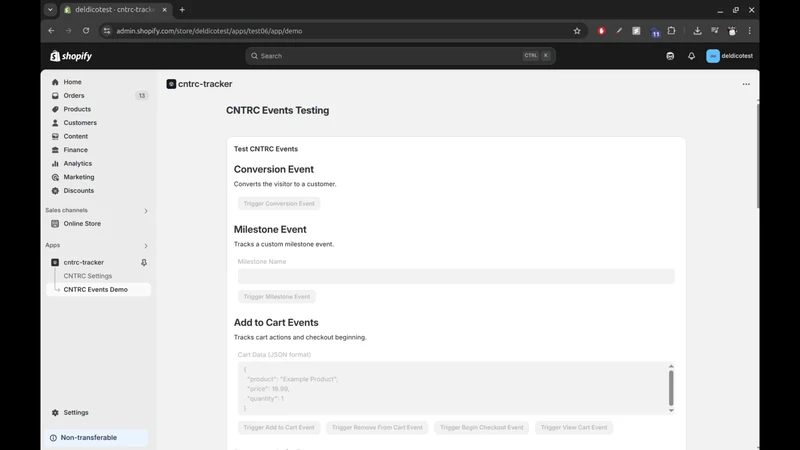Open Chrome three-dot menu
800x450 pixels.
(x=749, y=31)
